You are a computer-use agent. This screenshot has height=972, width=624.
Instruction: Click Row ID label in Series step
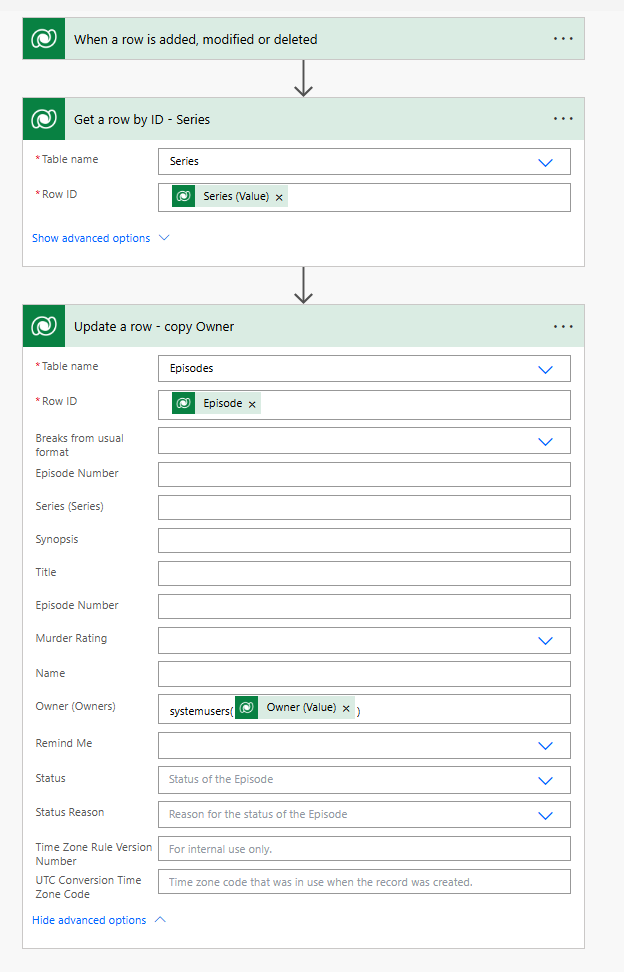tap(56, 194)
